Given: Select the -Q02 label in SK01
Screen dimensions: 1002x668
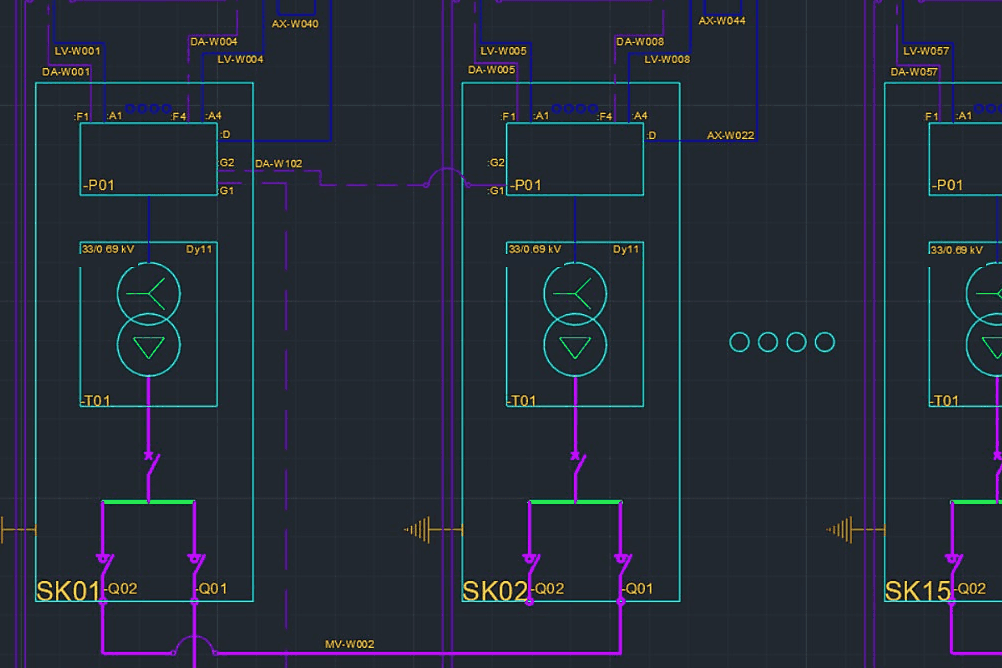Looking at the screenshot, I should 120,589.
